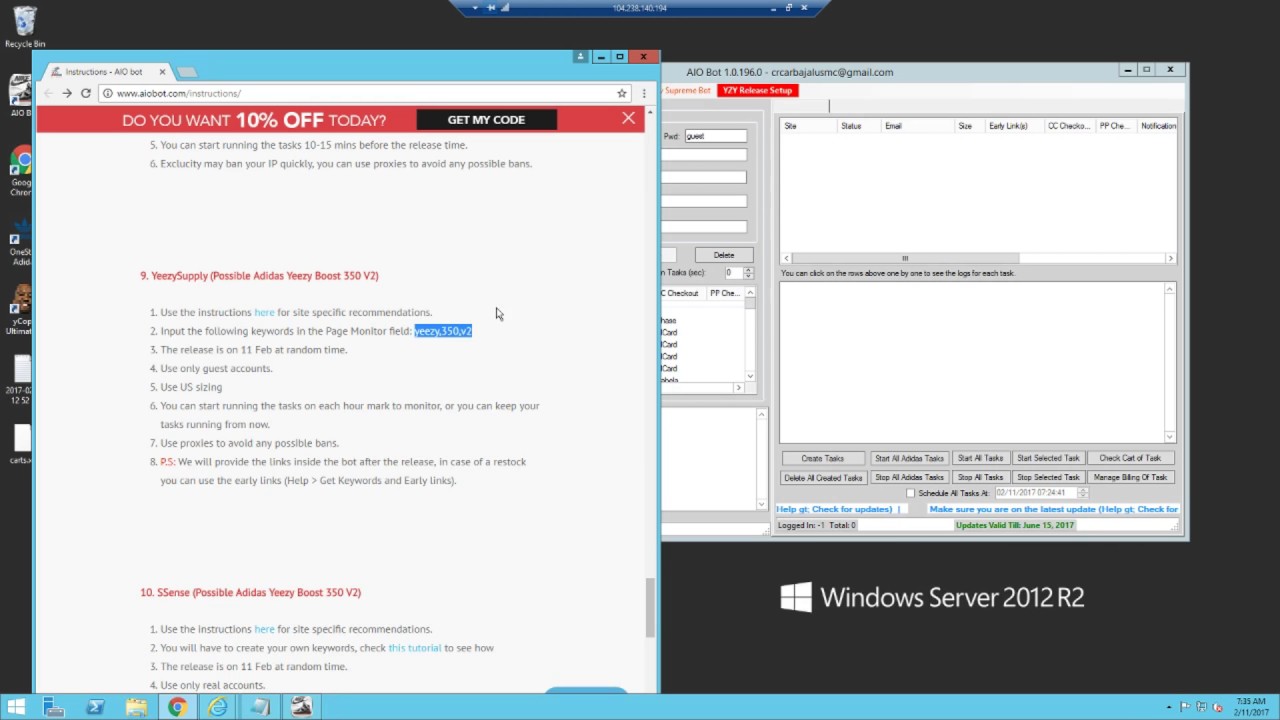Click Start Selected Task button
Screen dimensions: 1280x720
[x=1048, y=458]
